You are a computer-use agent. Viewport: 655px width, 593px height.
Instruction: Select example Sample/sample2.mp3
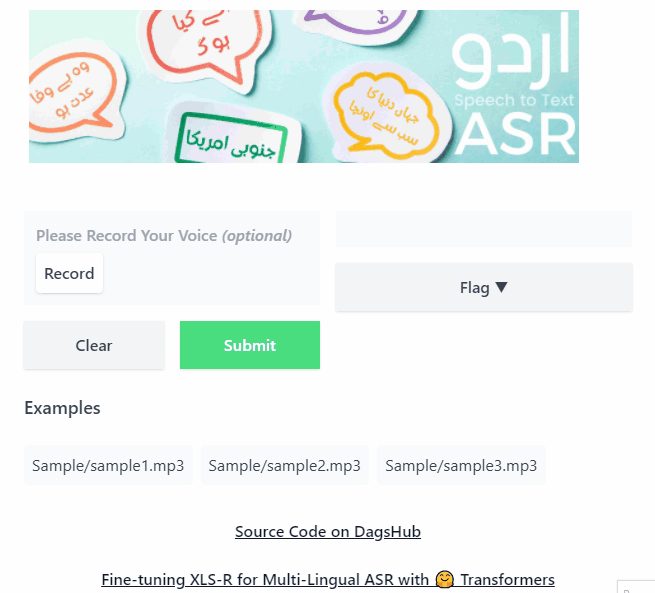click(284, 465)
